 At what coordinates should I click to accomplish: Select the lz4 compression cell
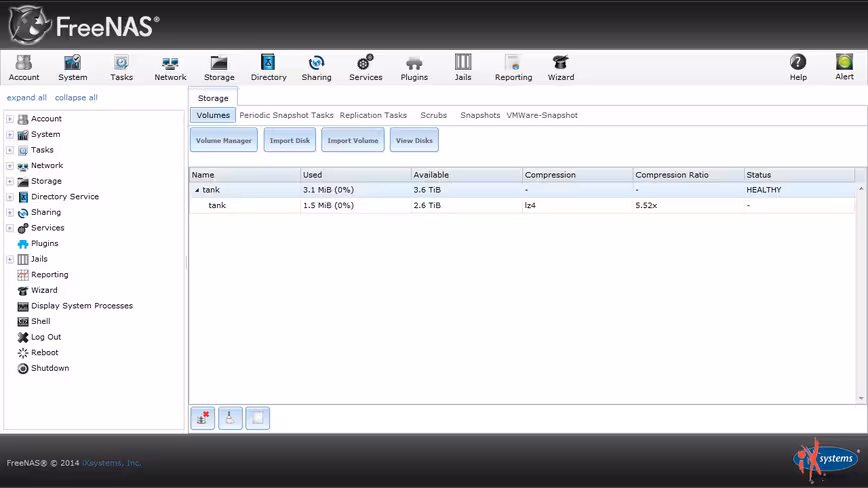577,205
